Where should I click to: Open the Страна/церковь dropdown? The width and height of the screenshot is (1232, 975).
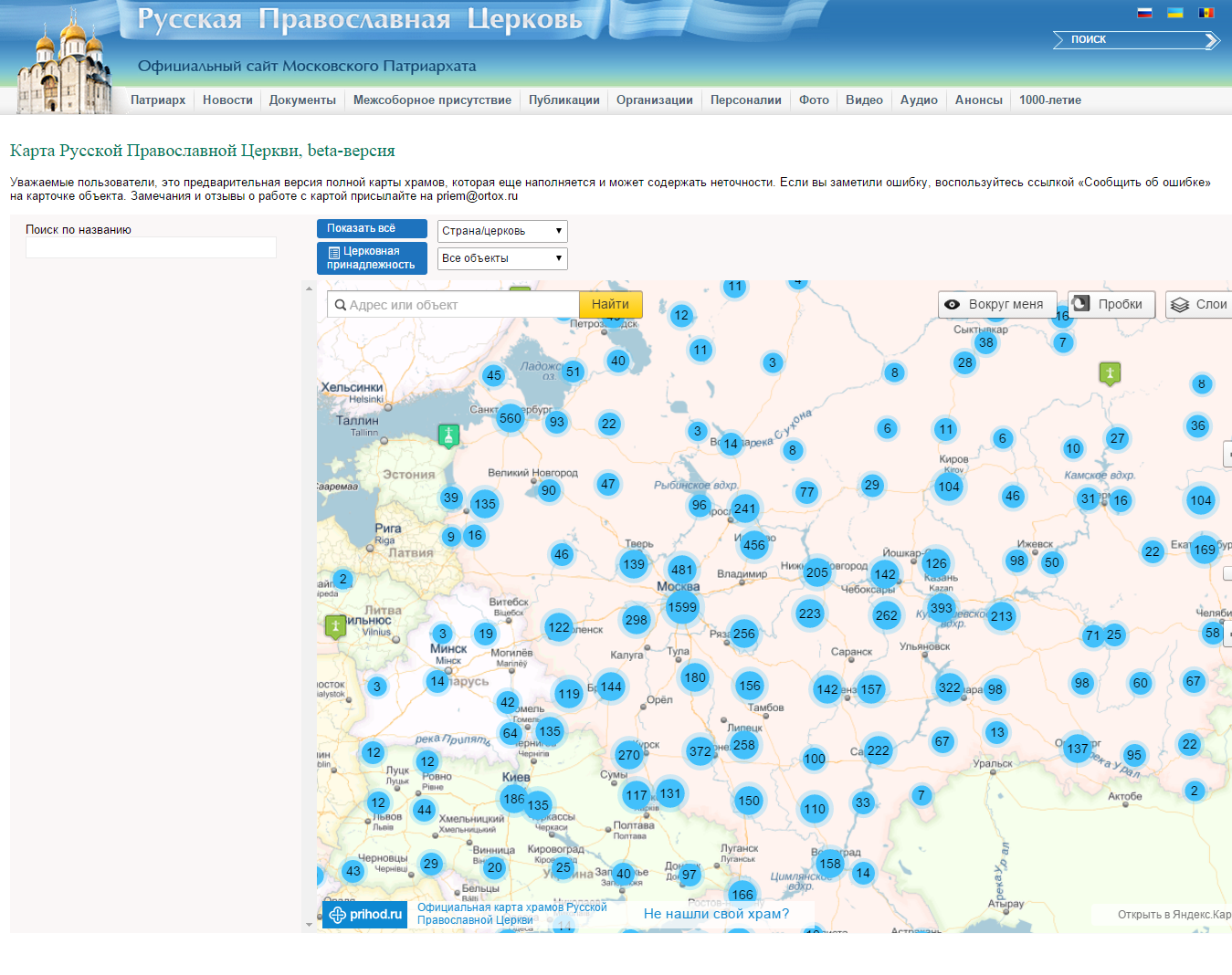tap(502, 232)
